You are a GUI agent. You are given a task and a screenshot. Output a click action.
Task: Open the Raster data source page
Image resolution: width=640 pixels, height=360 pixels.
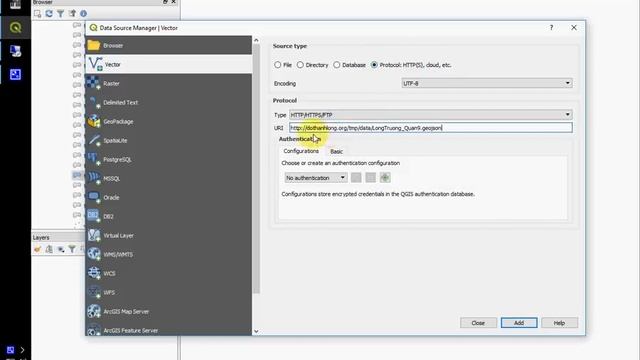[x=169, y=83]
